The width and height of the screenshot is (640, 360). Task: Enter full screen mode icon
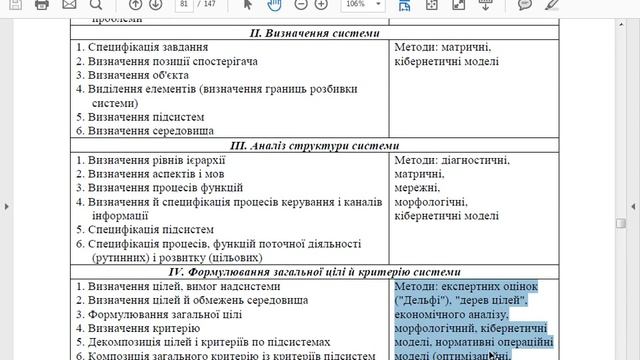pyautogui.click(x=459, y=4)
